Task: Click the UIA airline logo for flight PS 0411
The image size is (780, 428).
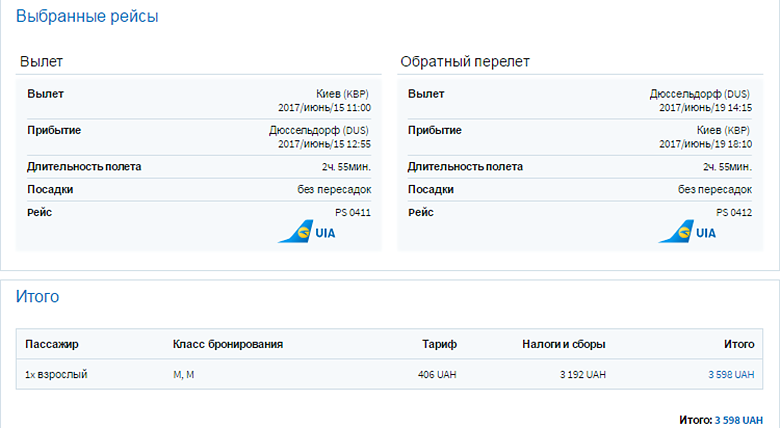Action: coord(307,232)
